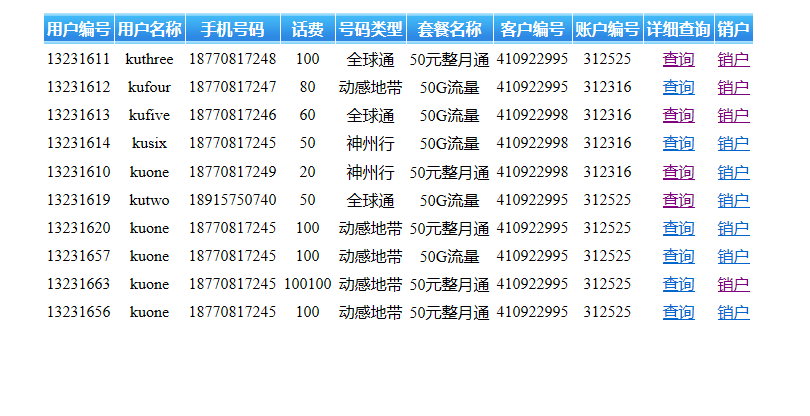Image resolution: width=810 pixels, height=416 pixels.
Task: Click 销户 link for user 13231611
Action: [733, 59]
